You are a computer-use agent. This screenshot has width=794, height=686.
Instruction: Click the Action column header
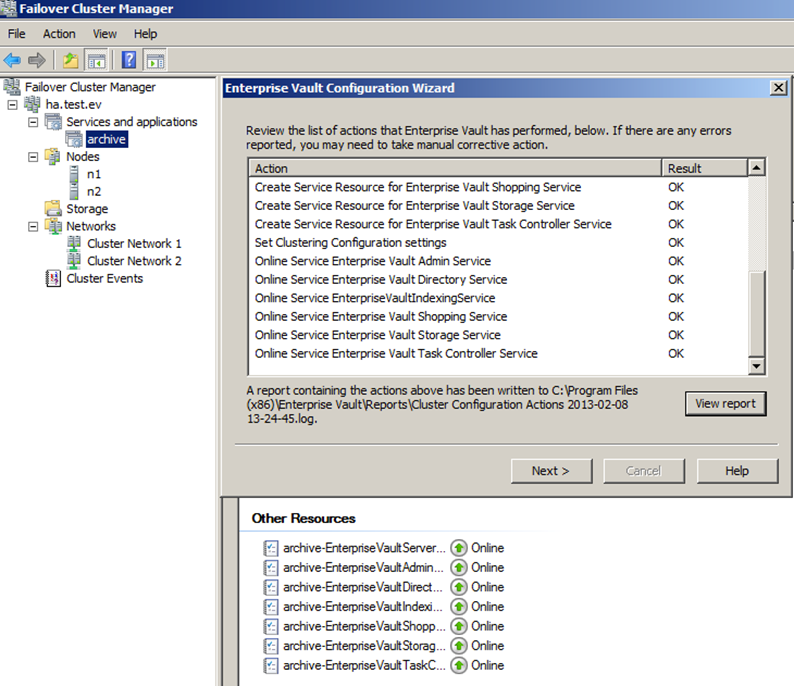coord(455,168)
